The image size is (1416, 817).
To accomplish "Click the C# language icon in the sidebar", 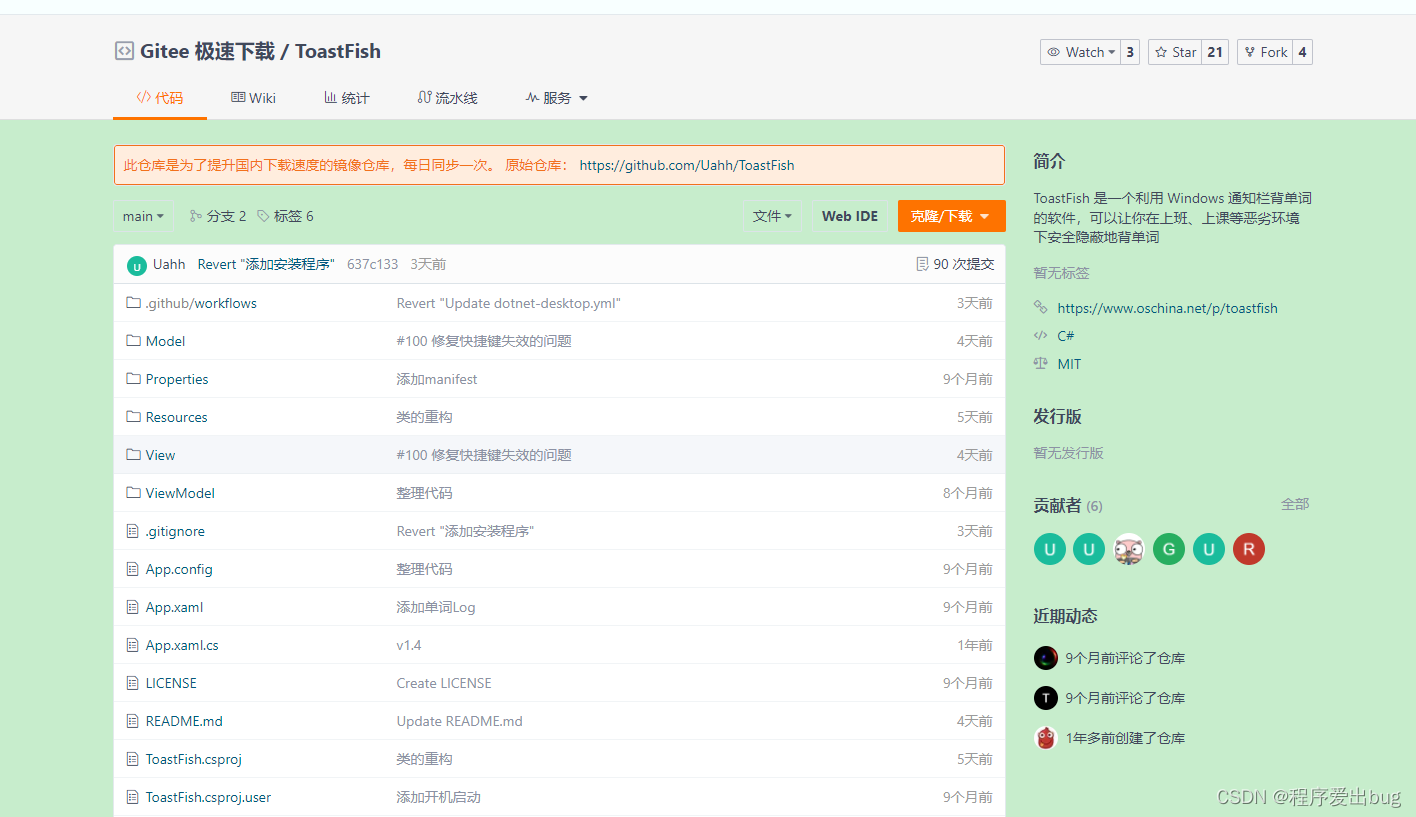I will point(1040,335).
